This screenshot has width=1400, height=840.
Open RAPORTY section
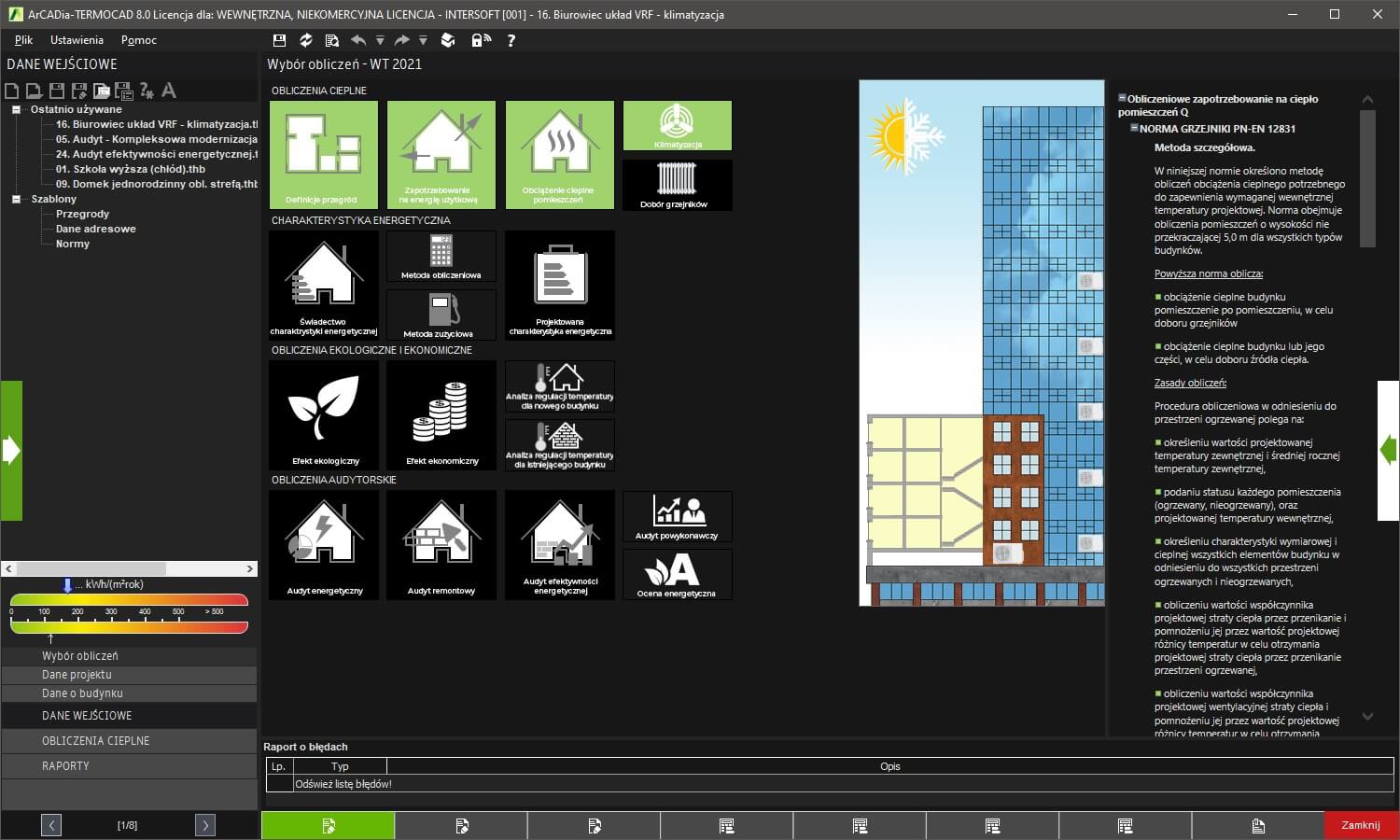129,766
